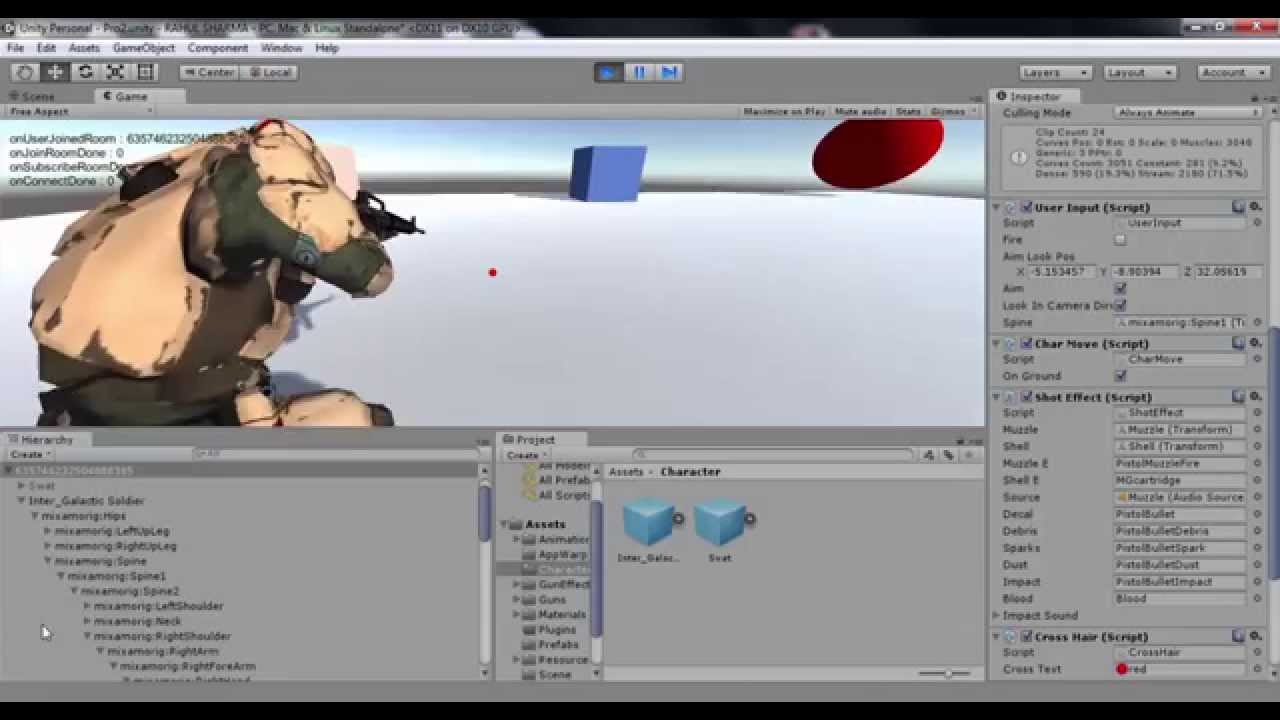Expand the mixamorig:Neck node
Screen dimensions: 1280x720
click(x=87, y=621)
